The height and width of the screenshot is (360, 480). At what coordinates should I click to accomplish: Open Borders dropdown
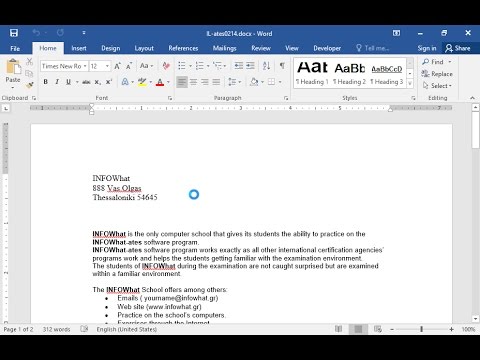(279, 82)
